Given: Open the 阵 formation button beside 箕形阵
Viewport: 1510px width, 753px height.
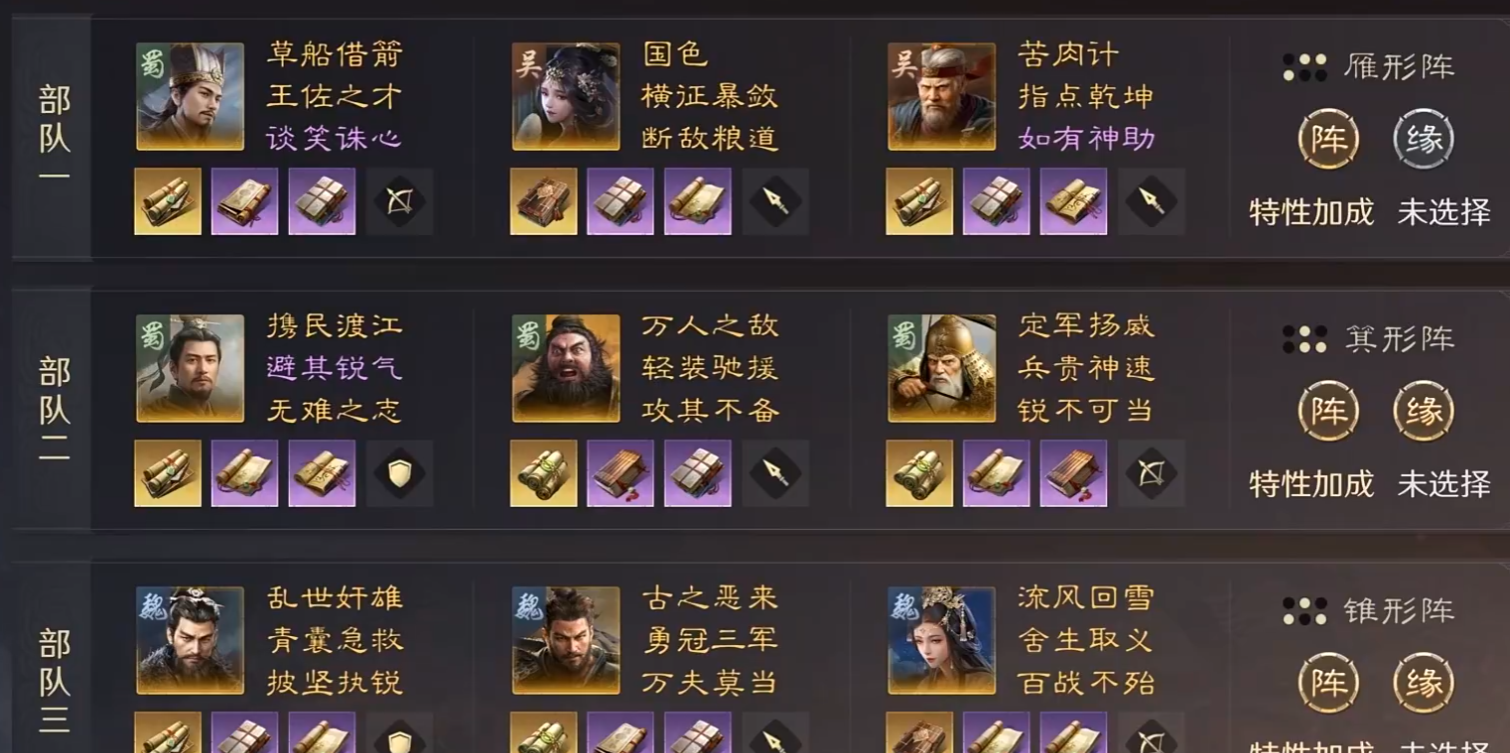Looking at the screenshot, I should [1328, 411].
